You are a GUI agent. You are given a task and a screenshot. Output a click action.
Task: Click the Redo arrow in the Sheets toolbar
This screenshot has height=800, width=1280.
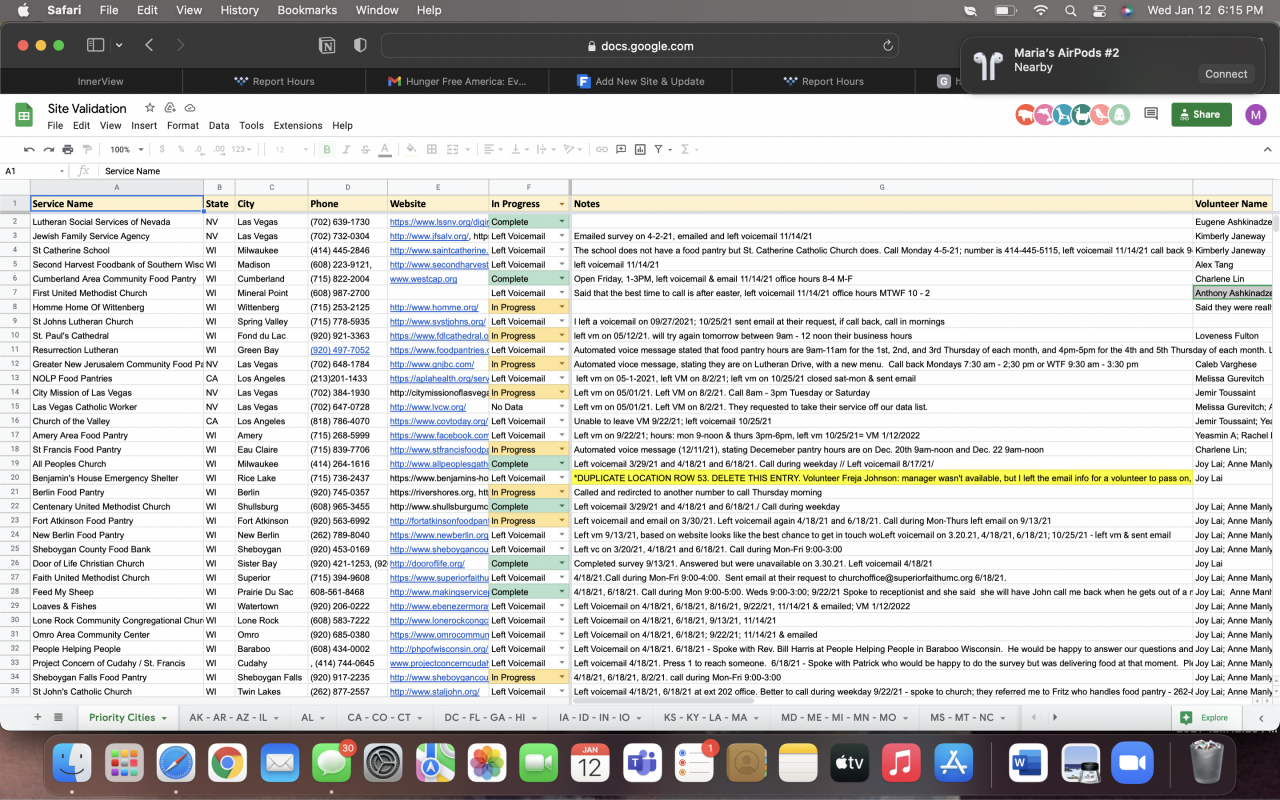[48, 149]
